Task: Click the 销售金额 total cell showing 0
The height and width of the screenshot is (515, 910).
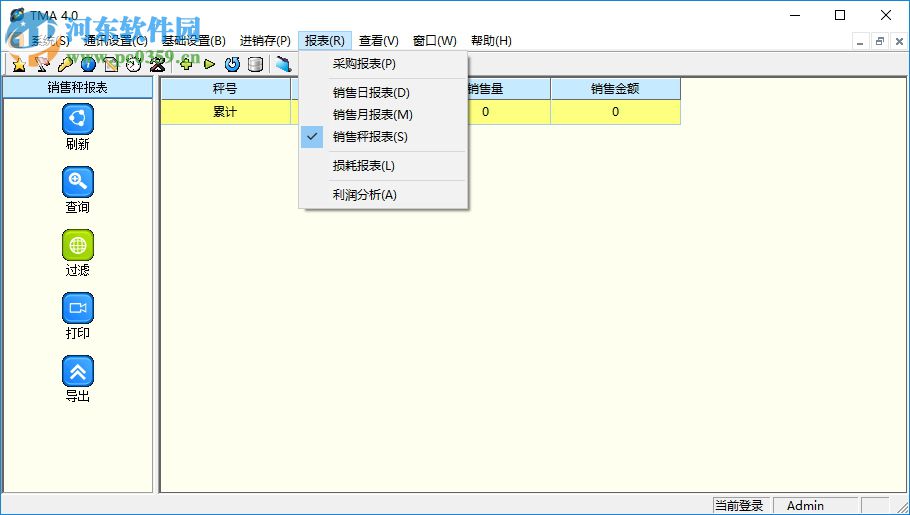Action: (615, 112)
